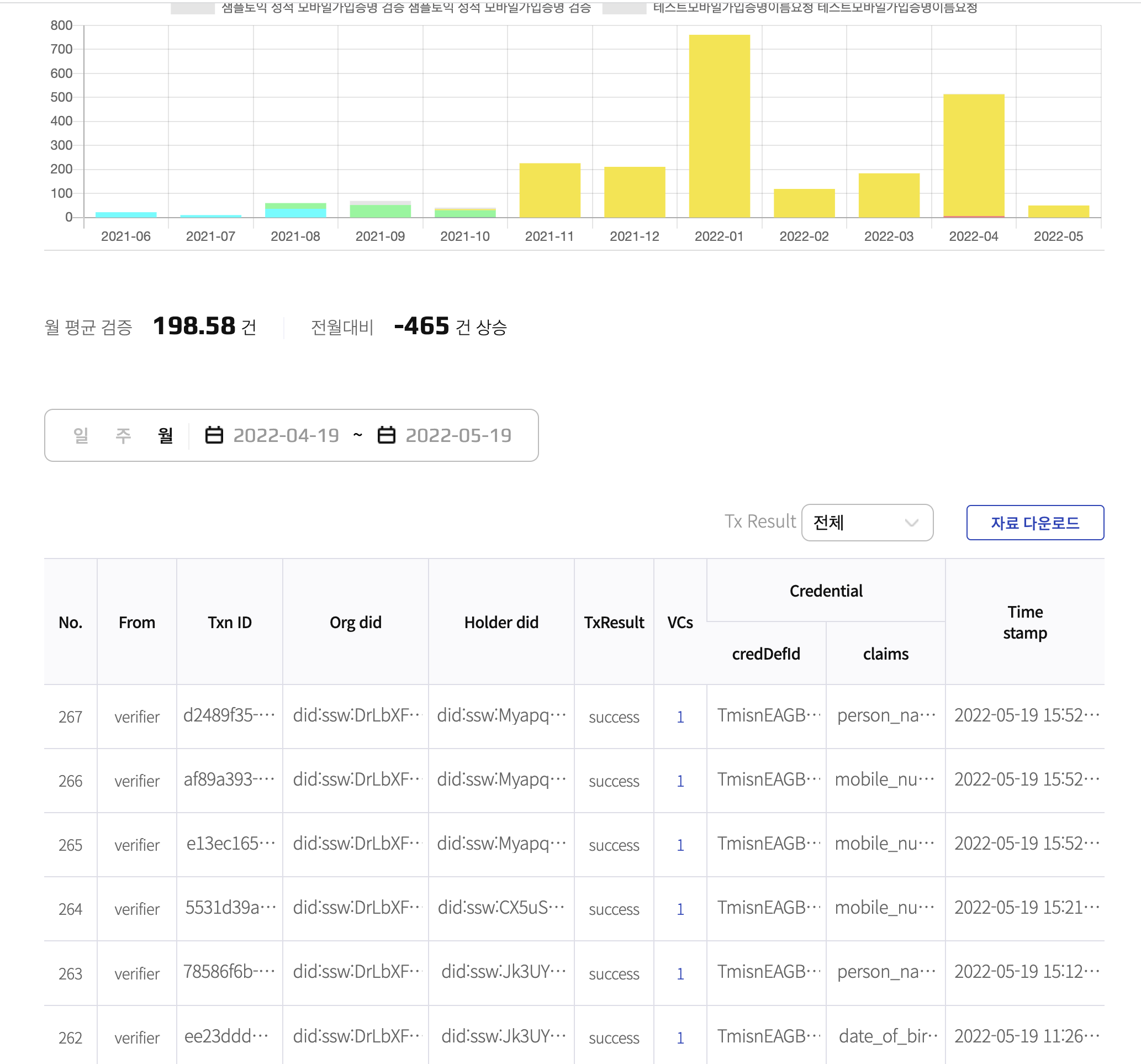Open the Tx Result 전체 dropdown
1141x1064 pixels.
coord(867,523)
